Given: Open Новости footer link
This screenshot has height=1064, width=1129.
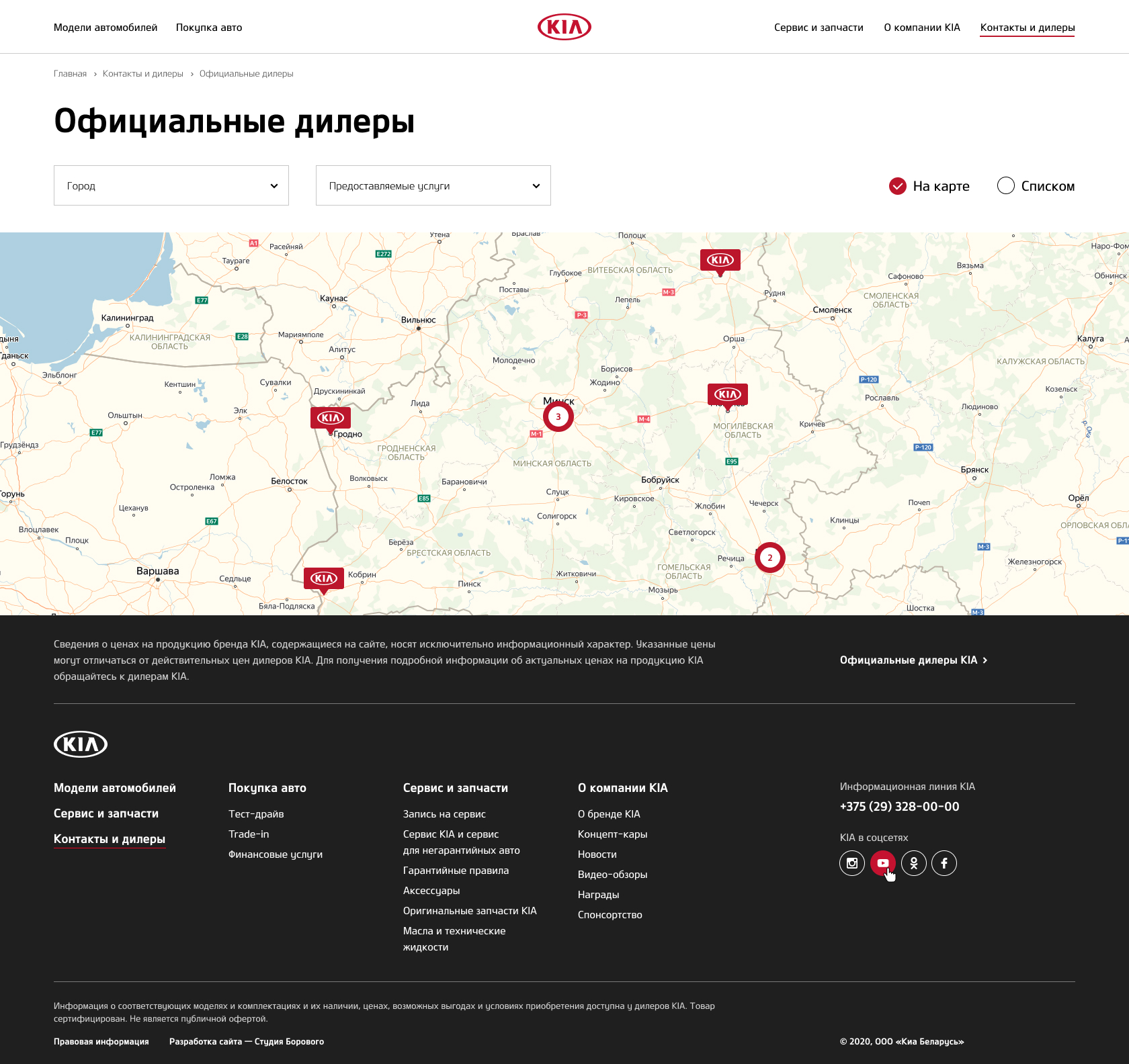Looking at the screenshot, I should 597,854.
